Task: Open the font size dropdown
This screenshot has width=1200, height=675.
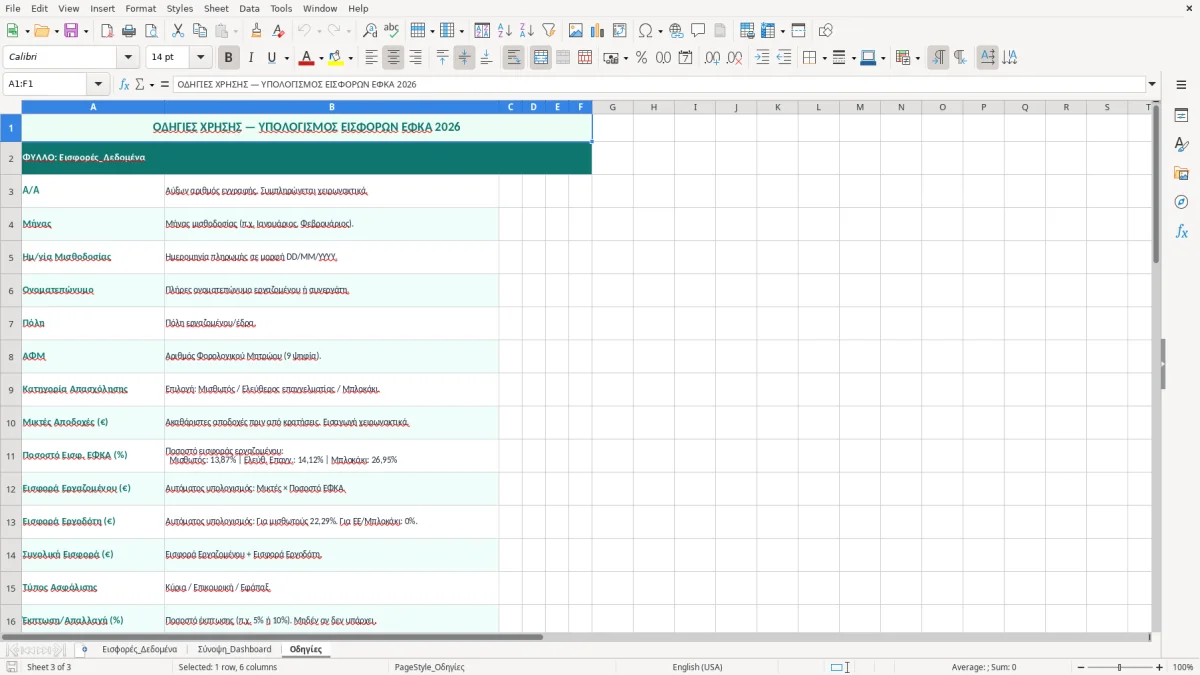Action: pos(201,58)
